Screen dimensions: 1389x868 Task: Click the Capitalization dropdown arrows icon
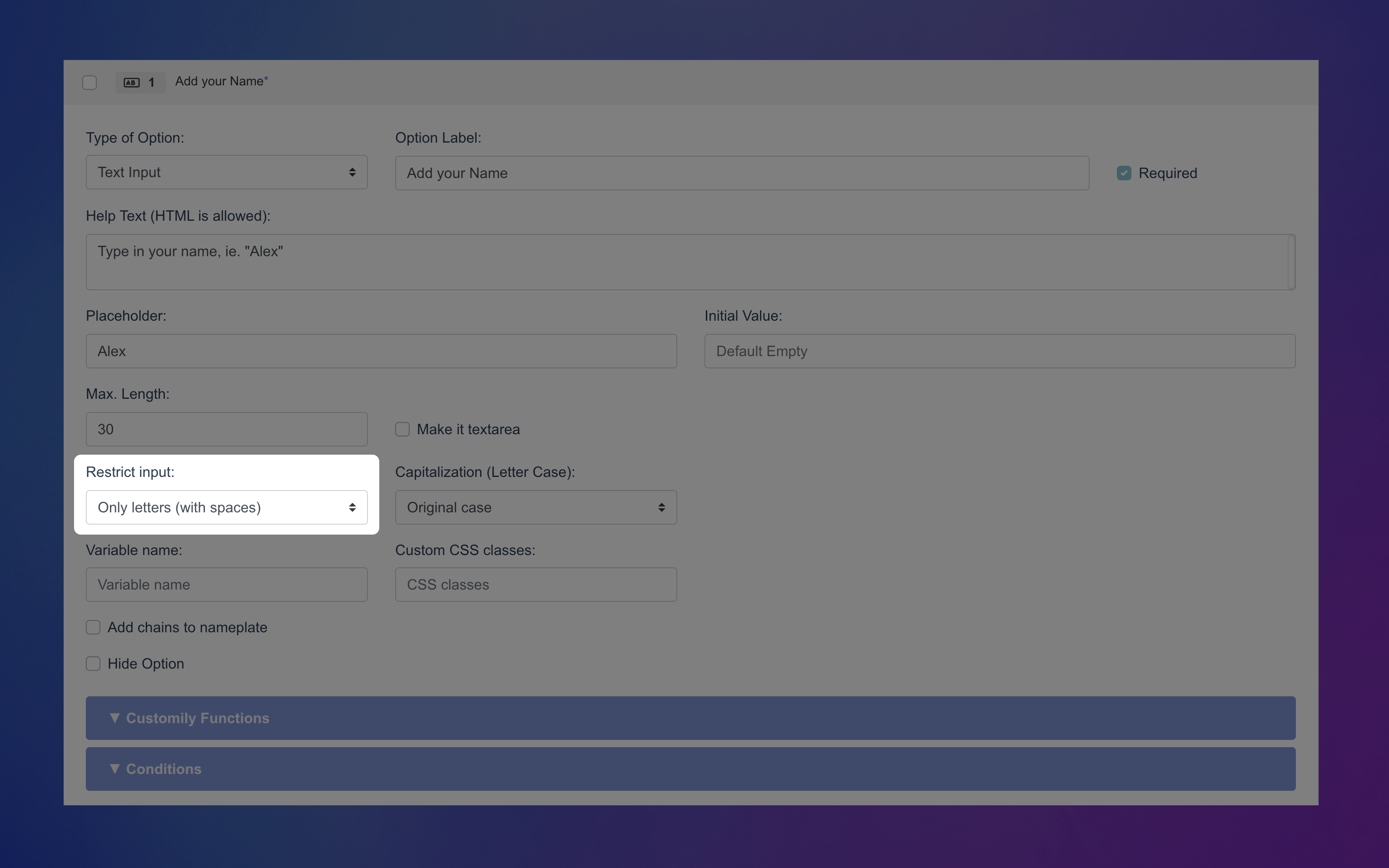coord(662,507)
